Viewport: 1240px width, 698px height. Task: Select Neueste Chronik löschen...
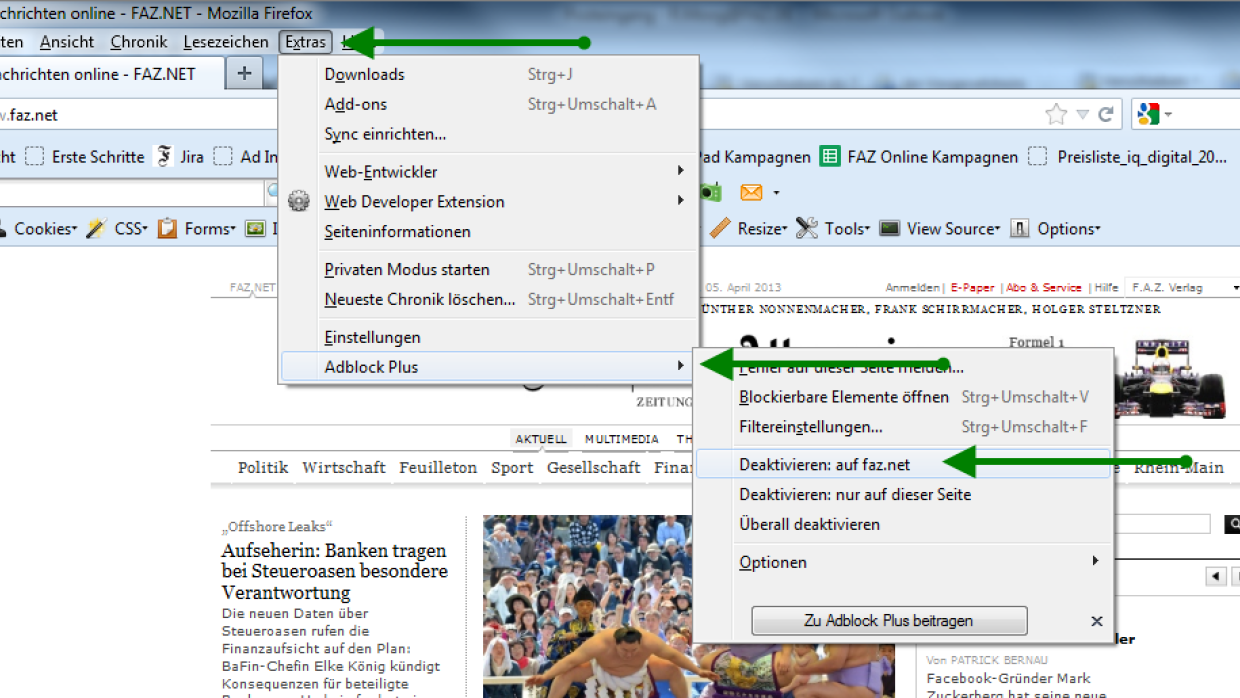click(x=489, y=299)
